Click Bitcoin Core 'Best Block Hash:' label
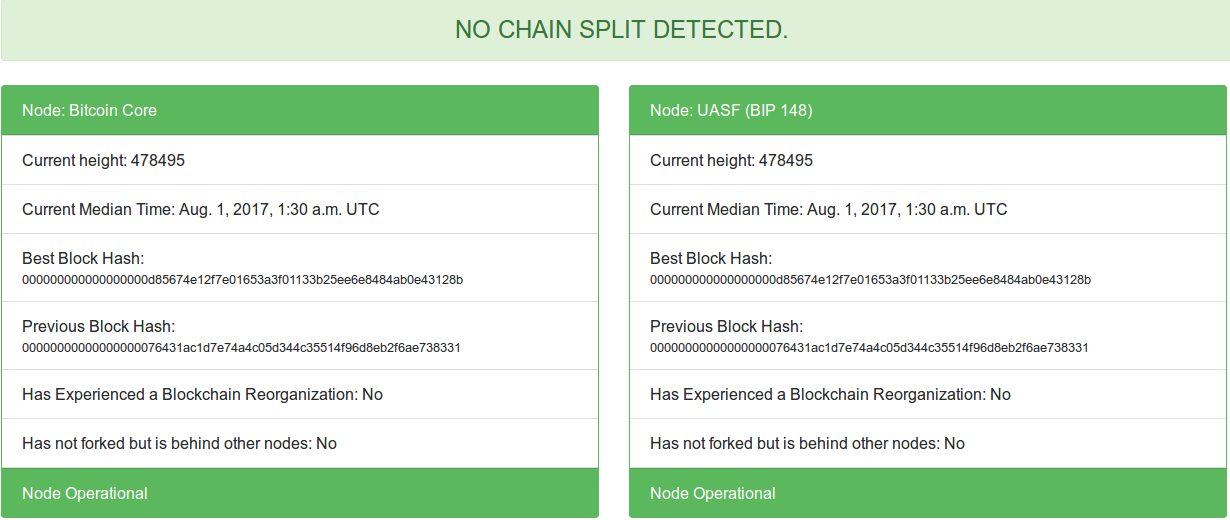Image resolution: width=1230 pixels, height=520 pixels. [83, 259]
